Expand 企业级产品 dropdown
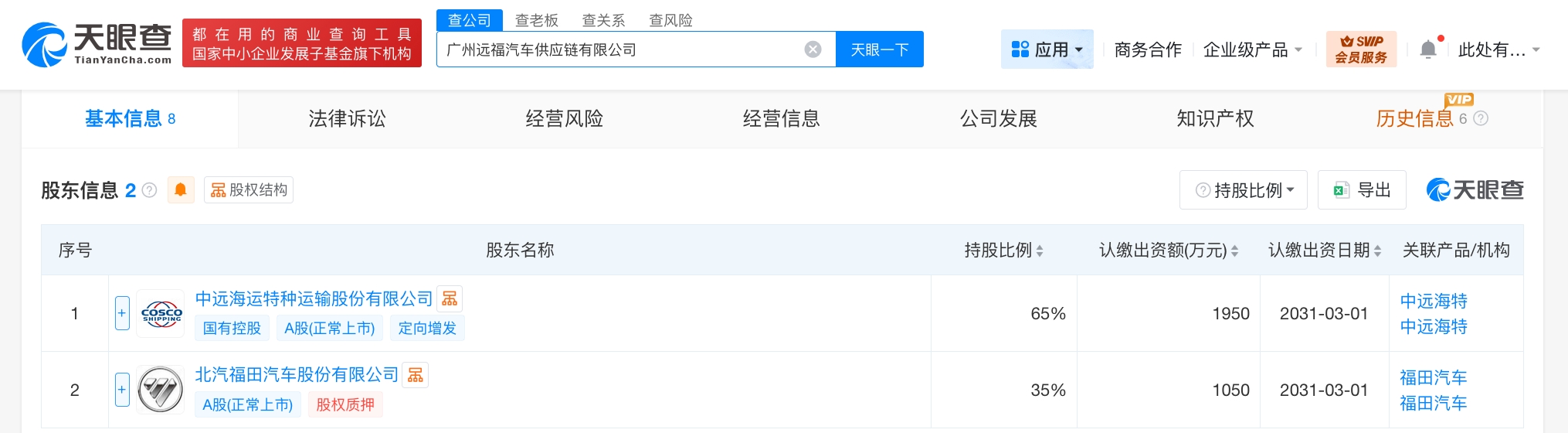Viewport: 1568px width, 433px height. 1252,49
